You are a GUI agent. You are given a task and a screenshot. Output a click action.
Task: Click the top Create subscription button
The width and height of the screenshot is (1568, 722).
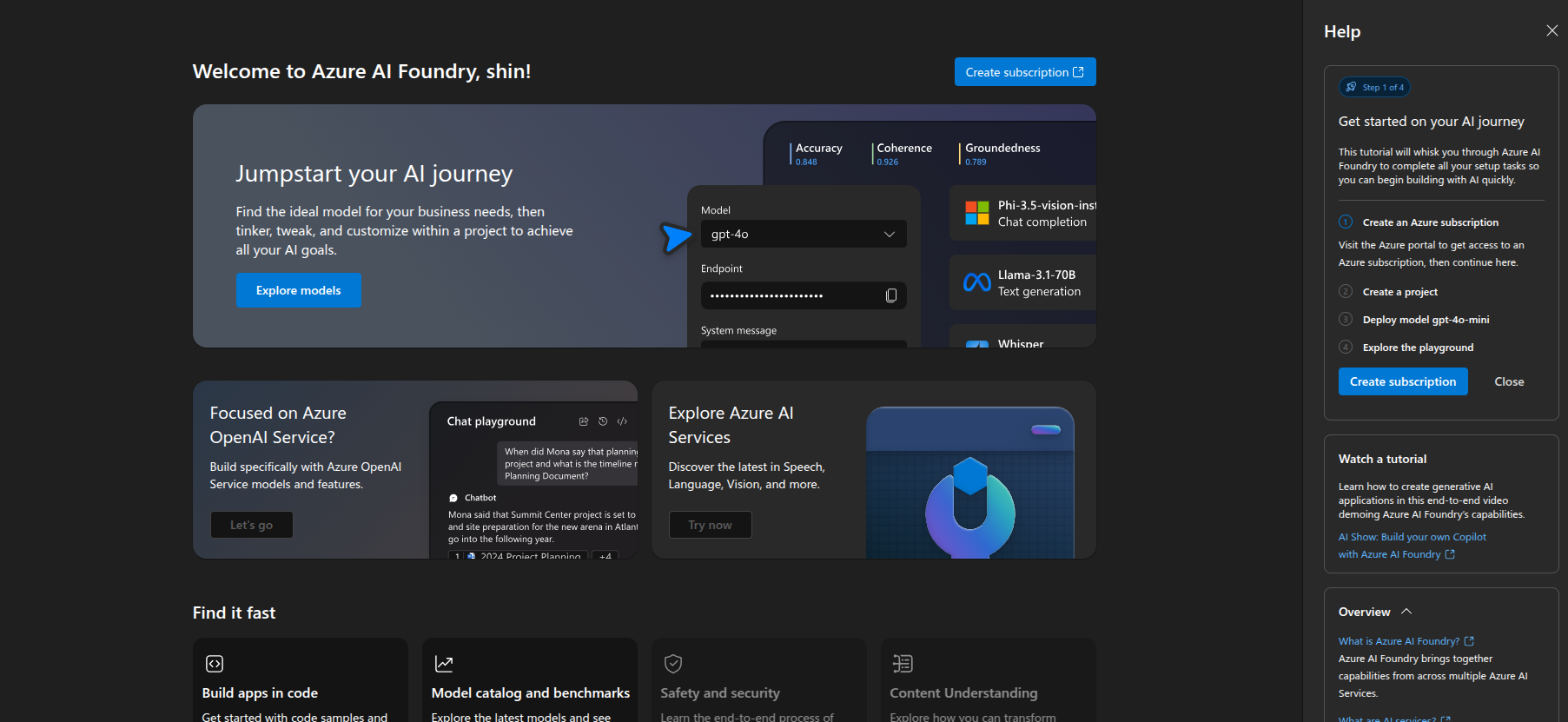pyautogui.click(x=1025, y=72)
